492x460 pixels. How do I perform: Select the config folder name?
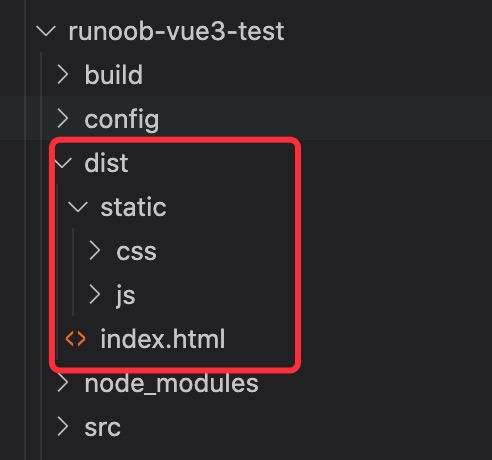122,120
